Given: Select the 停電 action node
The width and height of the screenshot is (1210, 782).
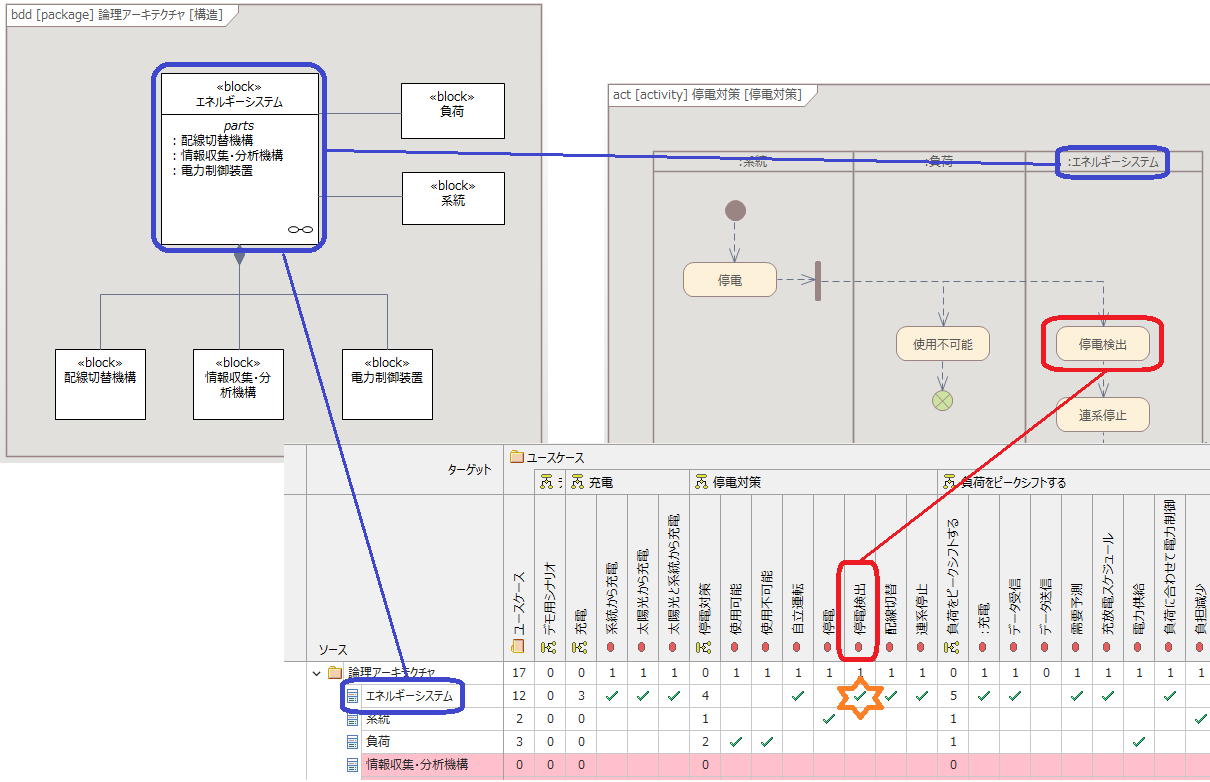Looking at the screenshot, I should coord(730,280).
